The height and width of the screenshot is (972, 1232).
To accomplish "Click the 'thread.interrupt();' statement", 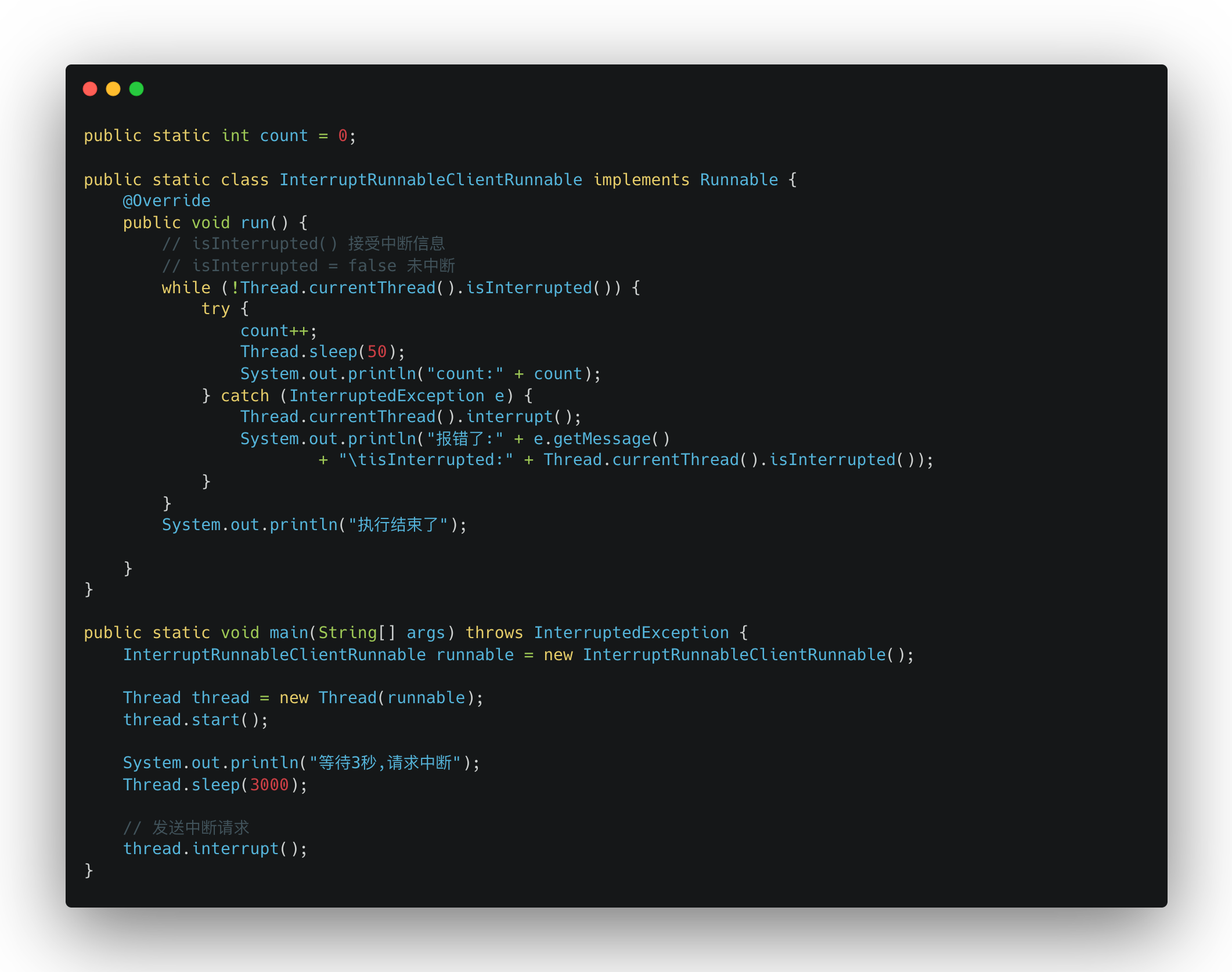I will click(215, 848).
